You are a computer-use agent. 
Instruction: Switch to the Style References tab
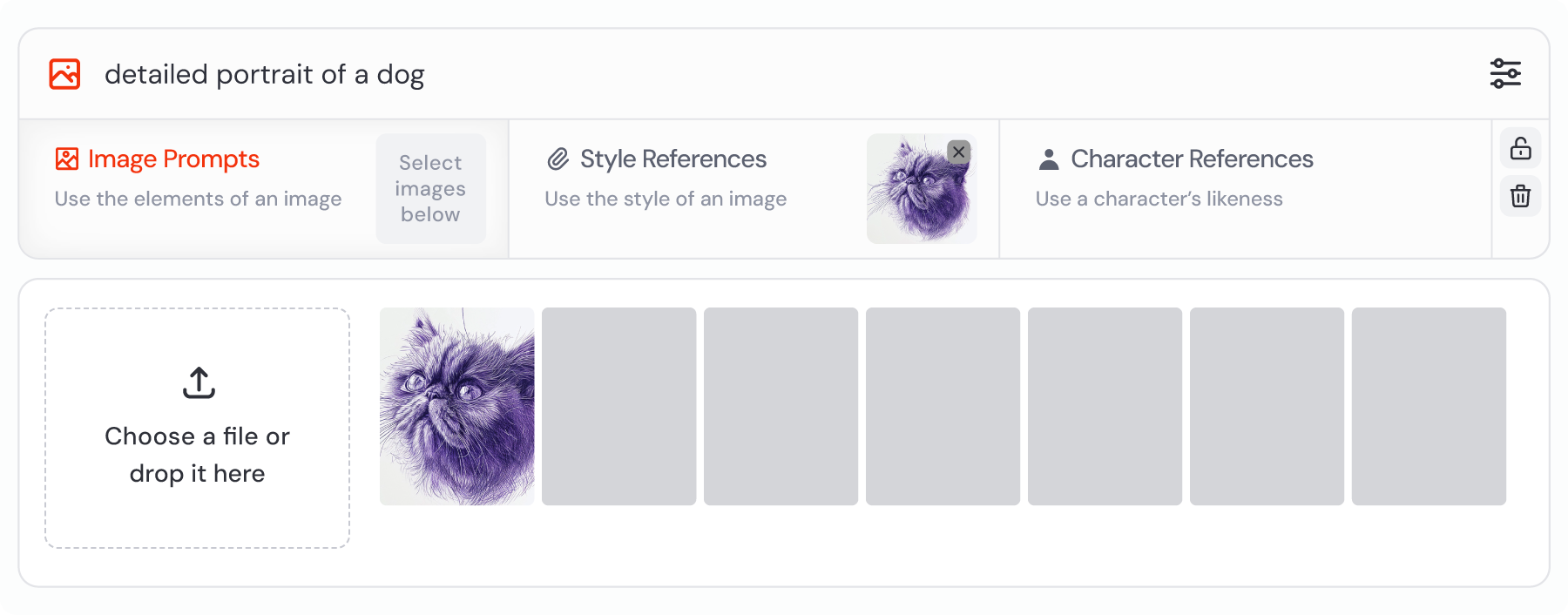tap(754, 189)
